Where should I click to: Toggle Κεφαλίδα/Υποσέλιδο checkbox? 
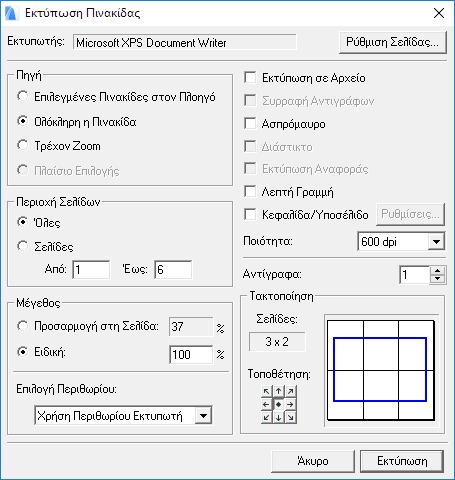[x=250, y=214]
